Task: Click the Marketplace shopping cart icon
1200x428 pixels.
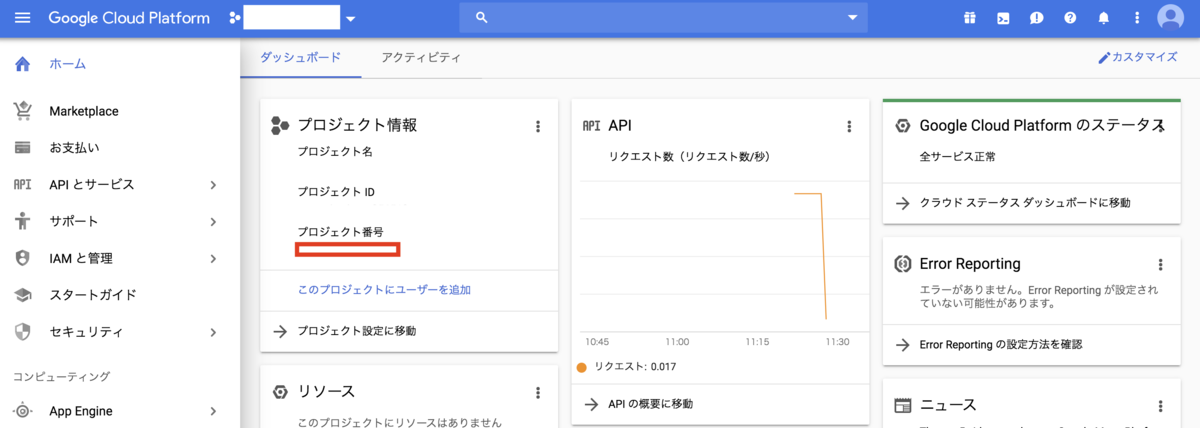Action: 22,111
